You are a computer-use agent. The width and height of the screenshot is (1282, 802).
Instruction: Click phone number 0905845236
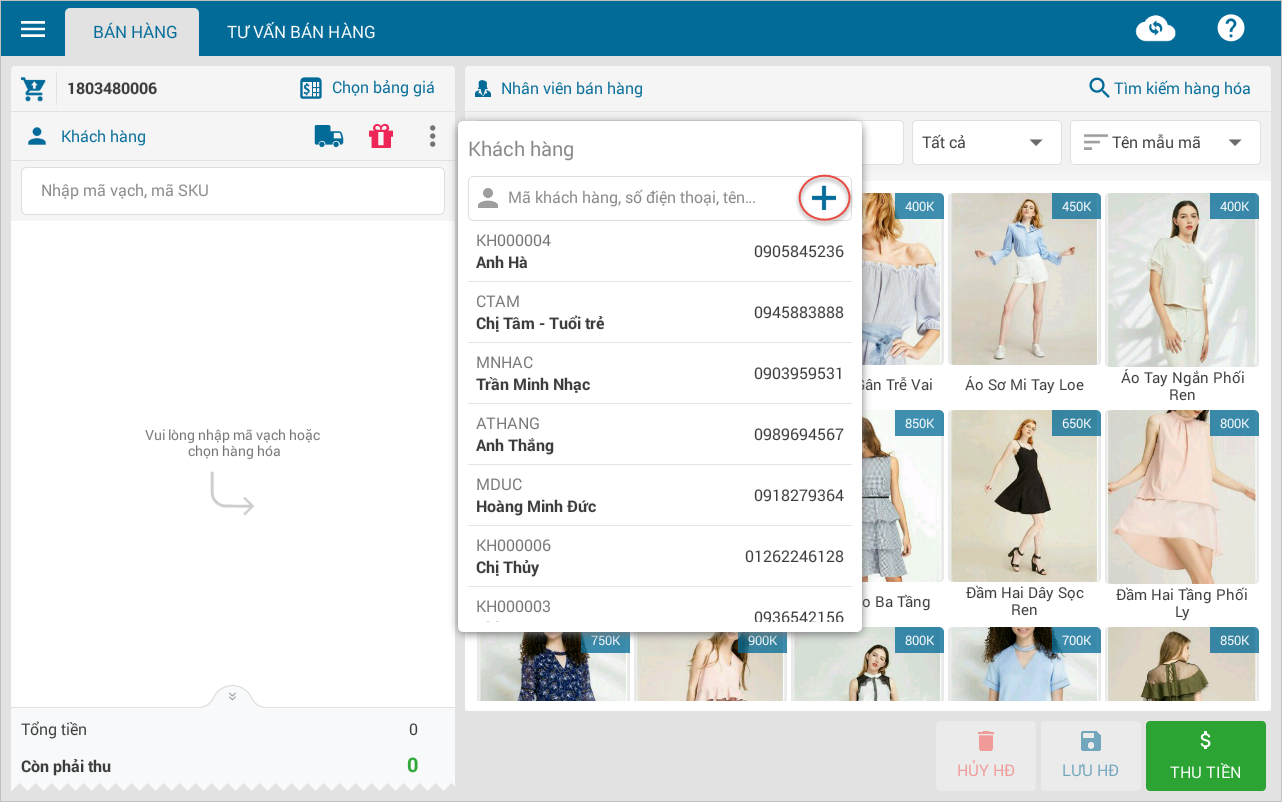[799, 252]
